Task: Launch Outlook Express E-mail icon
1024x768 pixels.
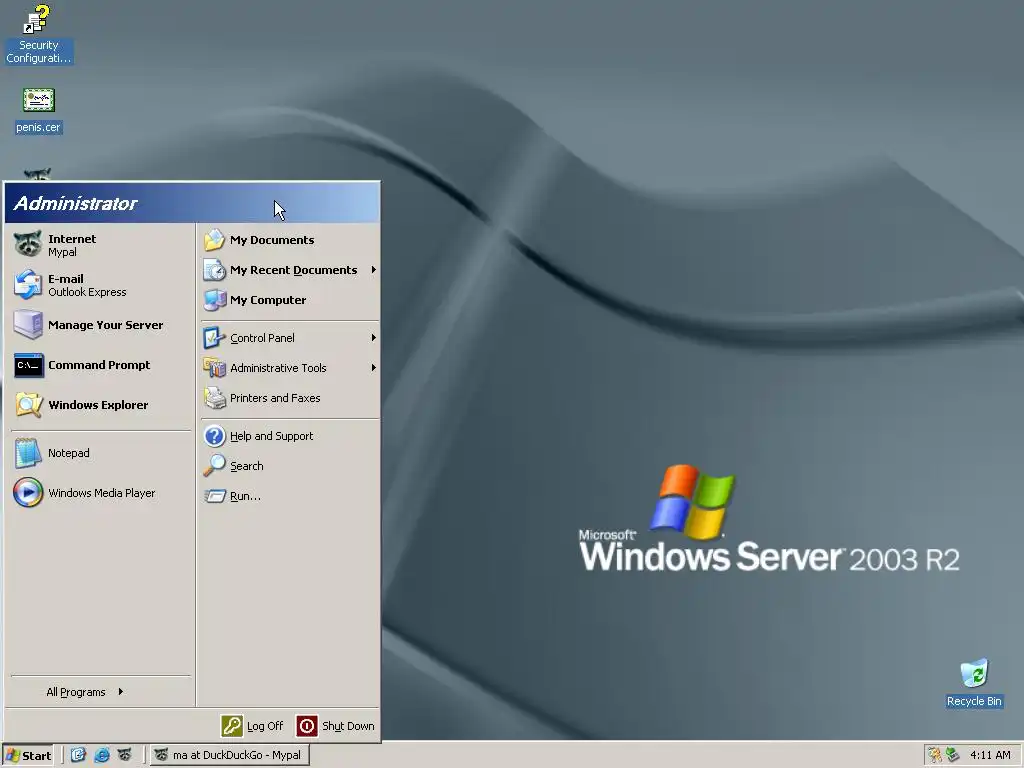Action: (x=28, y=285)
